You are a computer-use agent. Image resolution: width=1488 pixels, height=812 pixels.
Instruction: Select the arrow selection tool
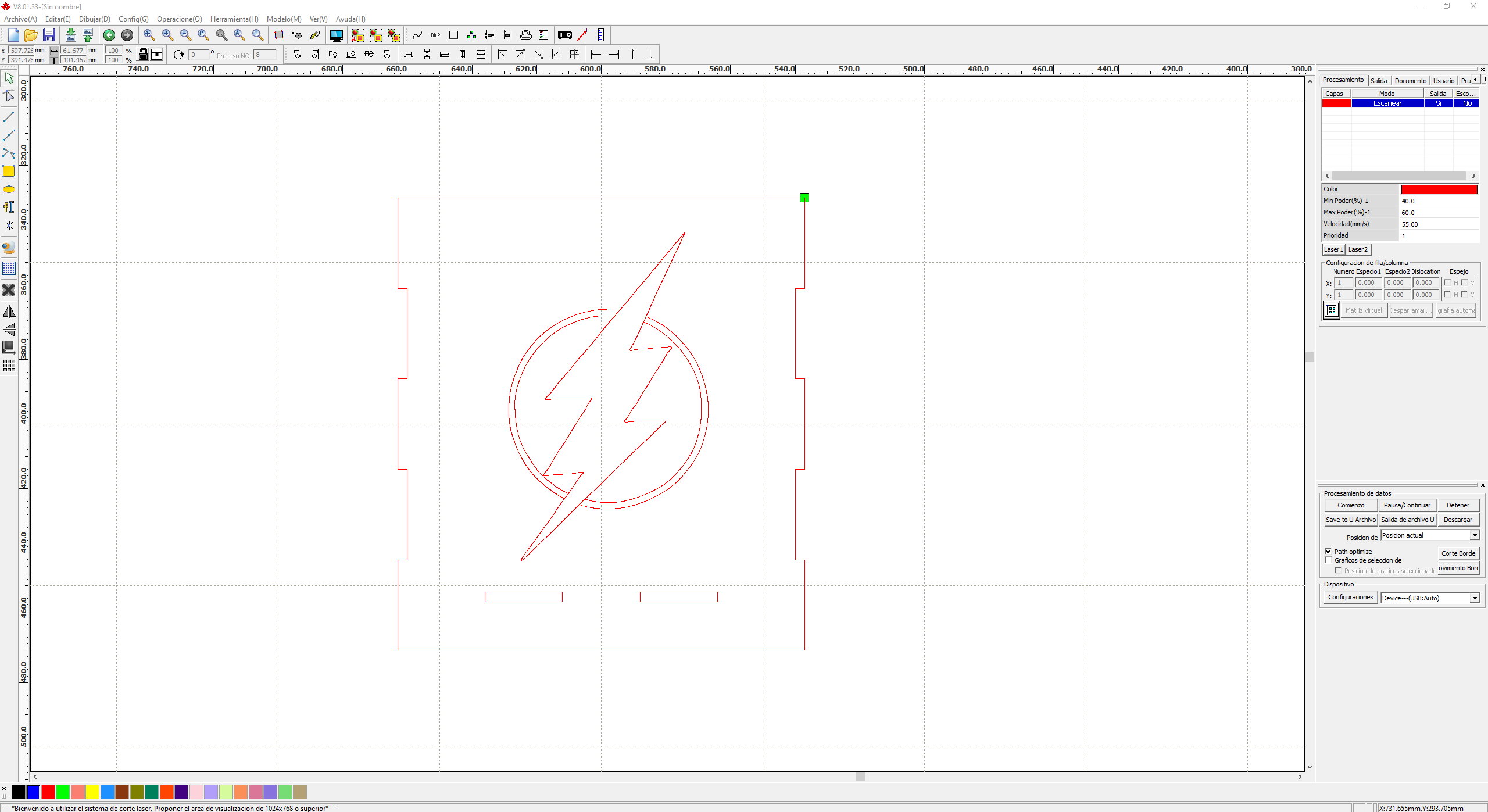tap(9, 78)
